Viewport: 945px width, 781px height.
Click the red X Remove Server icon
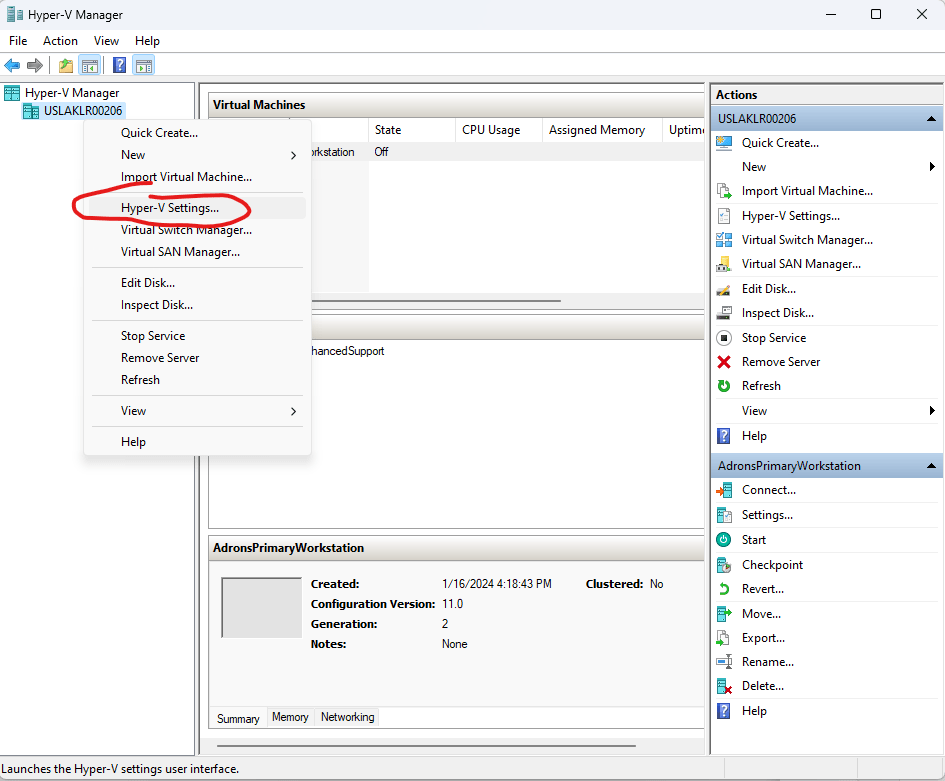[724, 362]
